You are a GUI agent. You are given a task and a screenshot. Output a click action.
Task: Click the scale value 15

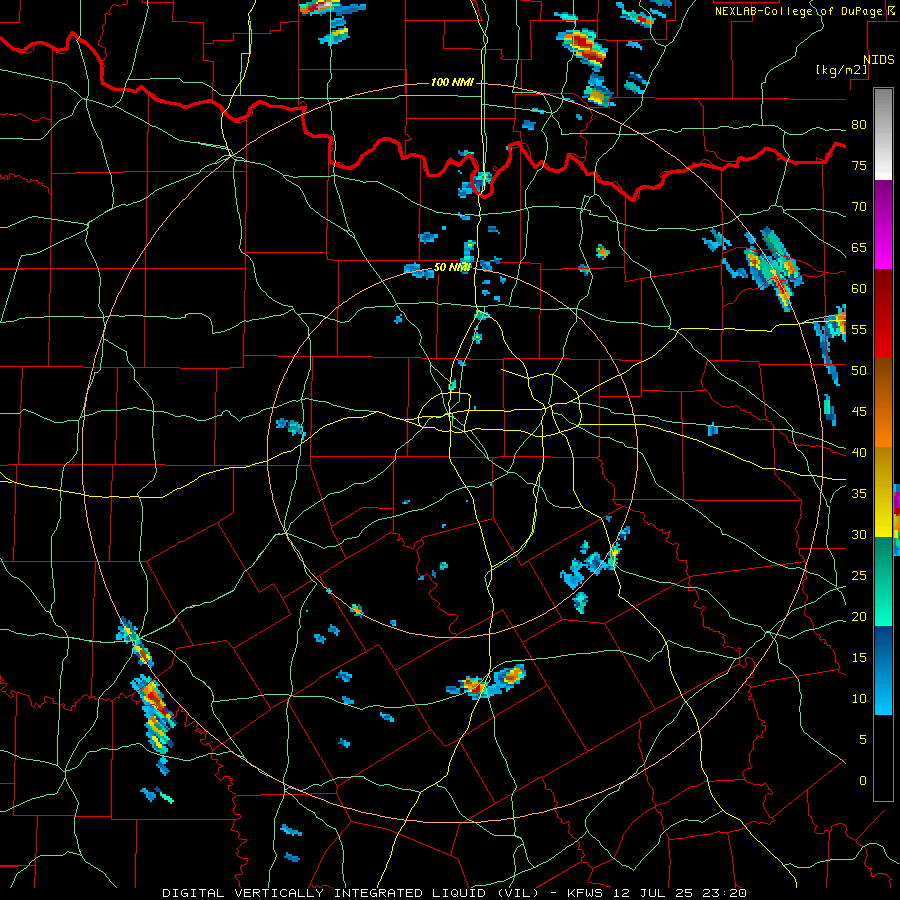click(859, 657)
